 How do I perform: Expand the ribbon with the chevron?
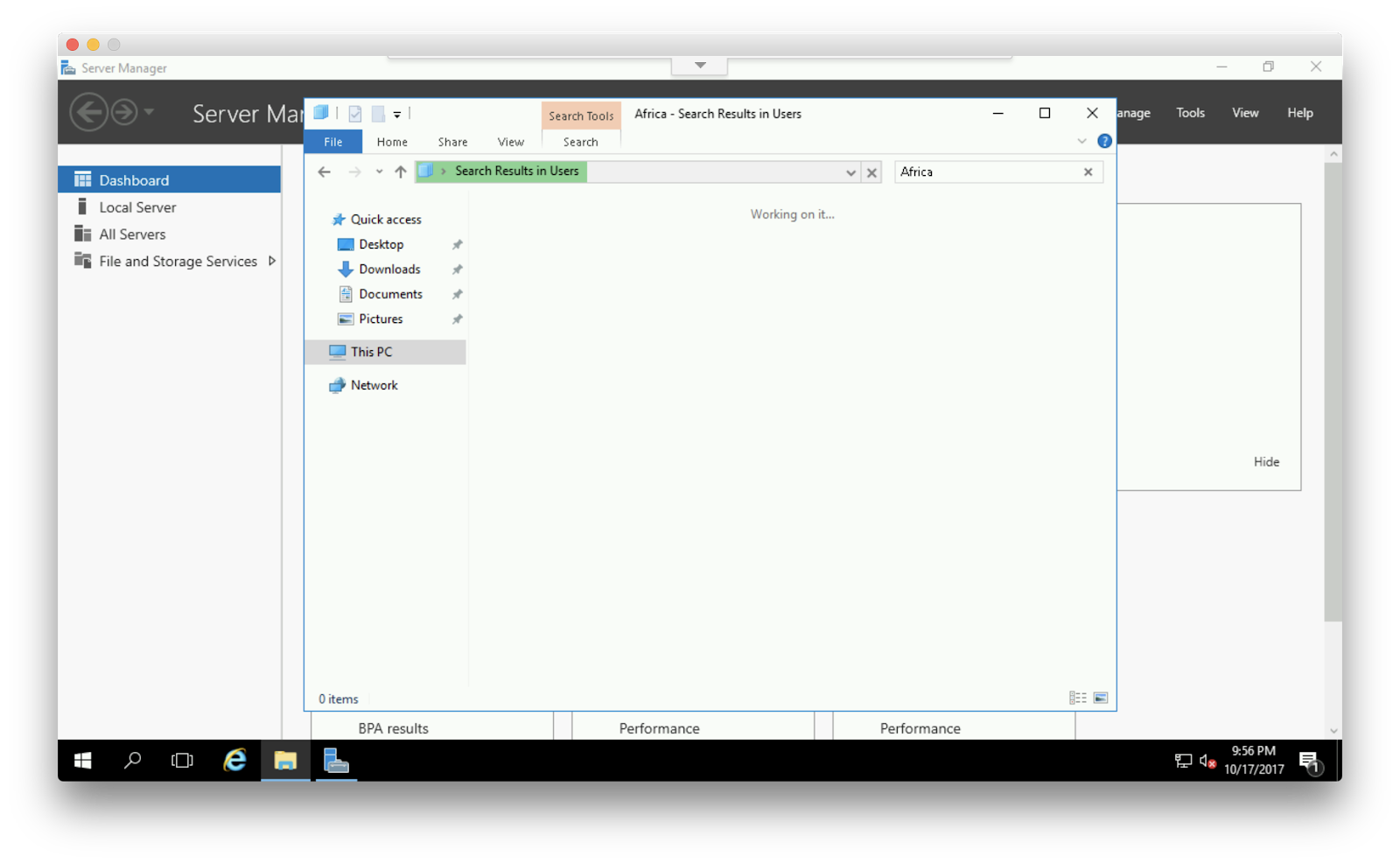pos(1081,141)
